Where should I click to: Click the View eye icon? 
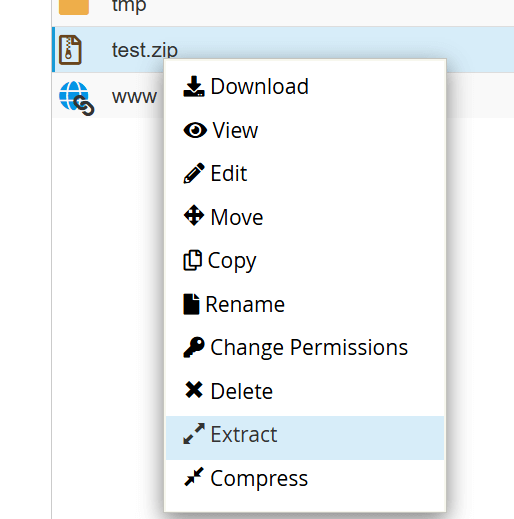coord(195,130)
